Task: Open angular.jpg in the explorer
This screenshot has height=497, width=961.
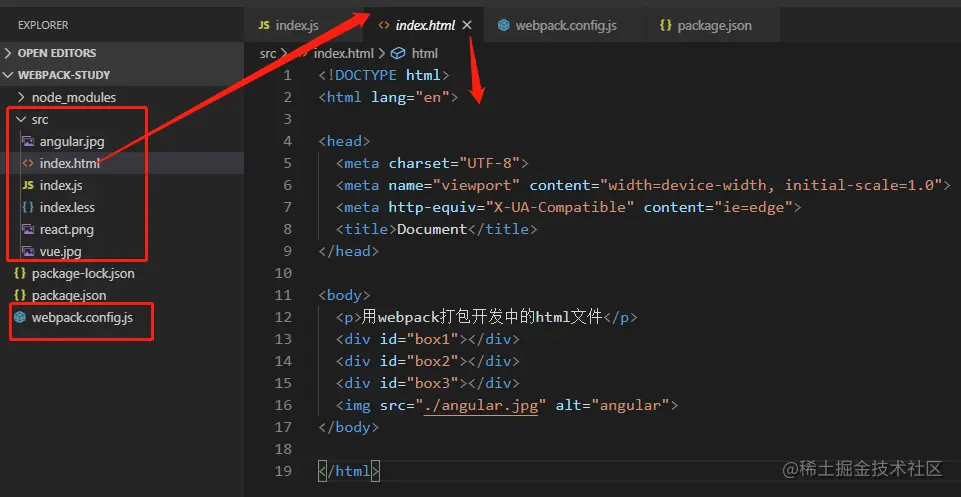Action: (x=123, y=142)
